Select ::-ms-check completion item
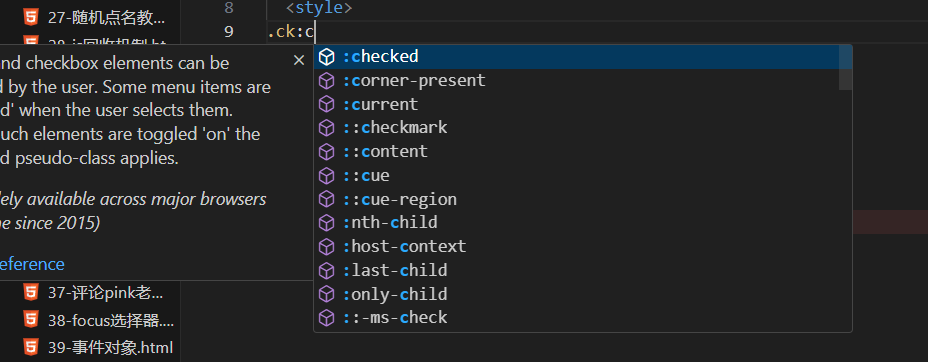 pyautogui.click(x=582, y=318)
